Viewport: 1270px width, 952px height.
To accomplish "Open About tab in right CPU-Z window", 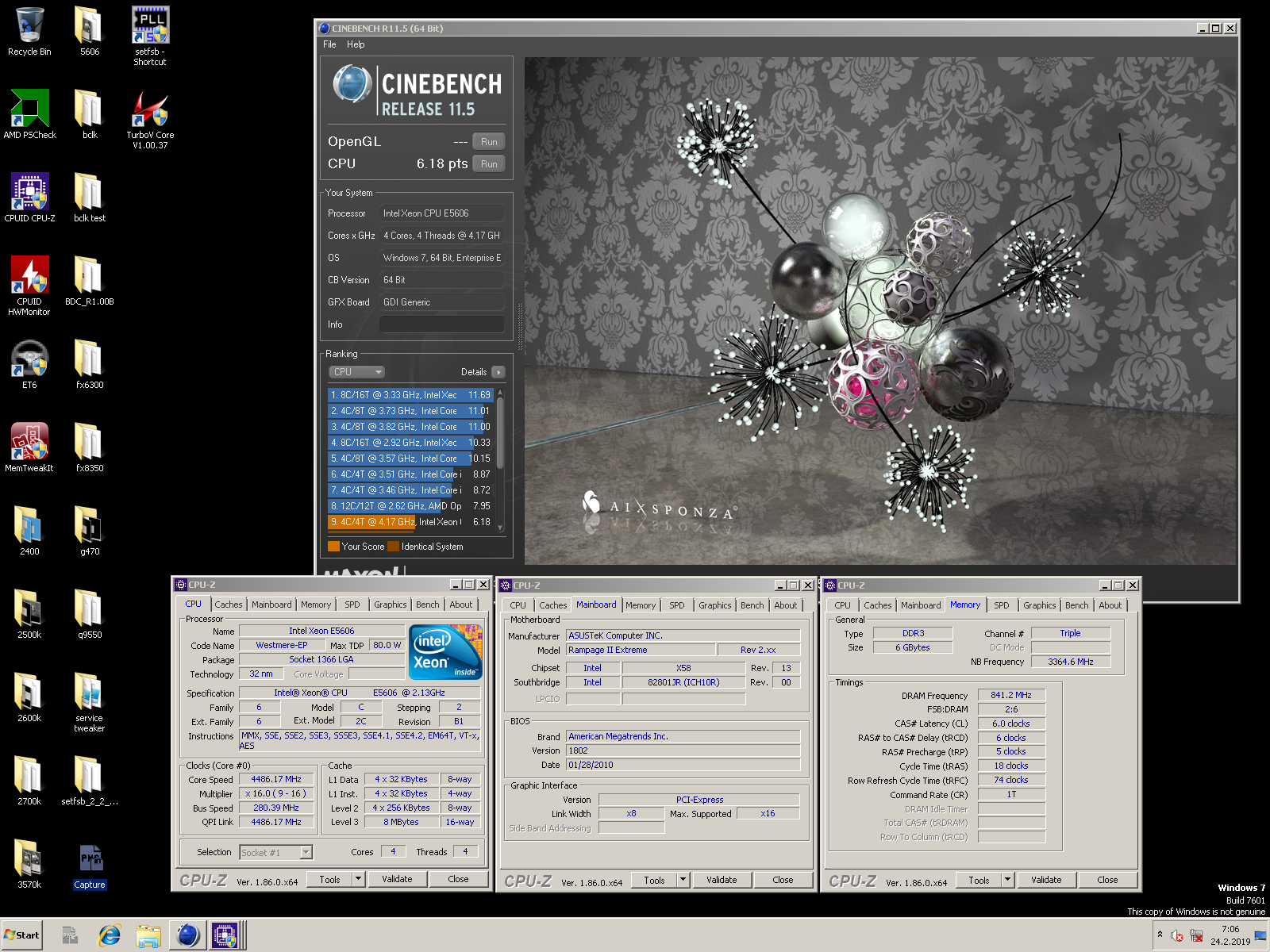I will [x=1110, y=605].
